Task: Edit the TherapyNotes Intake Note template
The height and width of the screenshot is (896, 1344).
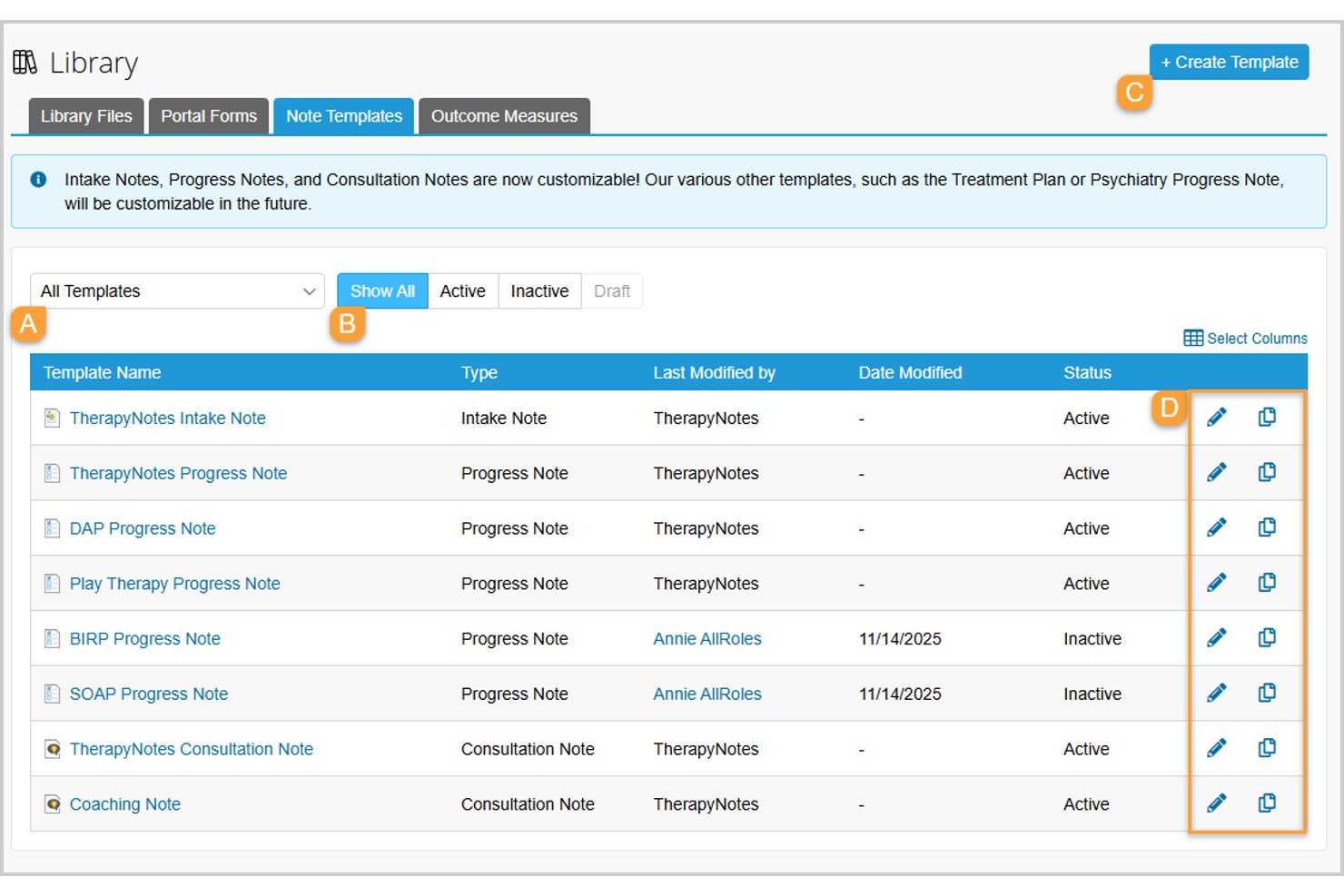Action: pos(1217,417)
